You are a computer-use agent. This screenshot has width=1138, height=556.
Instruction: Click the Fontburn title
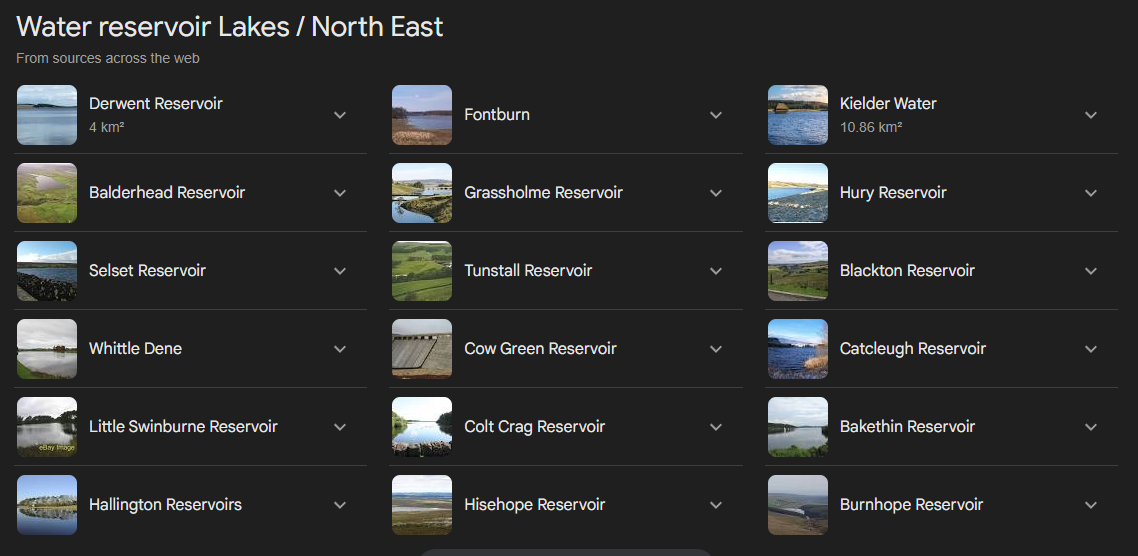pyautogui.click(x=496, y=115)
